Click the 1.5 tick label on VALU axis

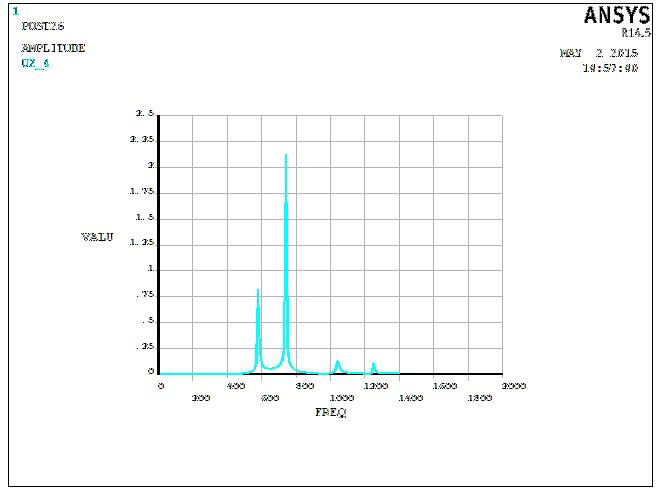pyautogui.click(x=145, y=217)
